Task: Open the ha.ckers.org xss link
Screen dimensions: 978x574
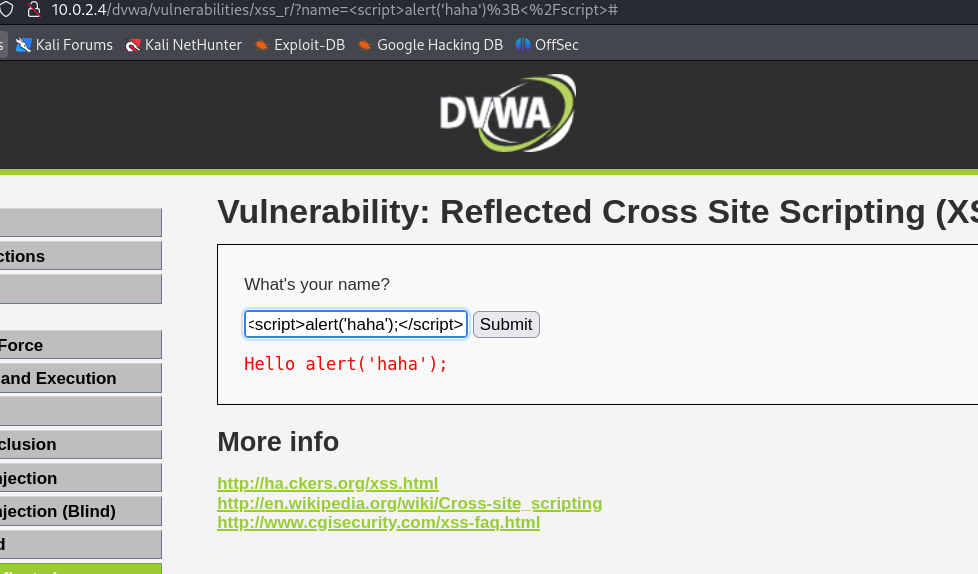Action: (x=327, y=484)
